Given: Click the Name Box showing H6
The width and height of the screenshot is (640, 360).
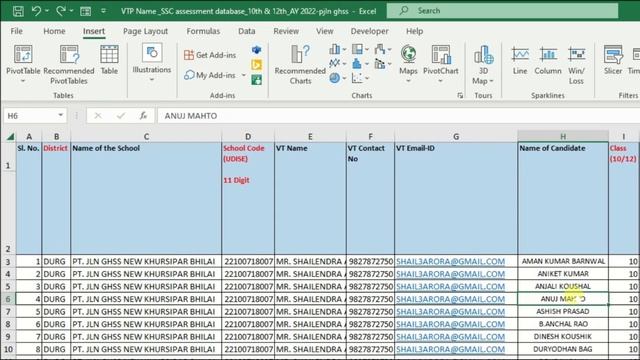Looking at the screenshot, I should (30, 116).
